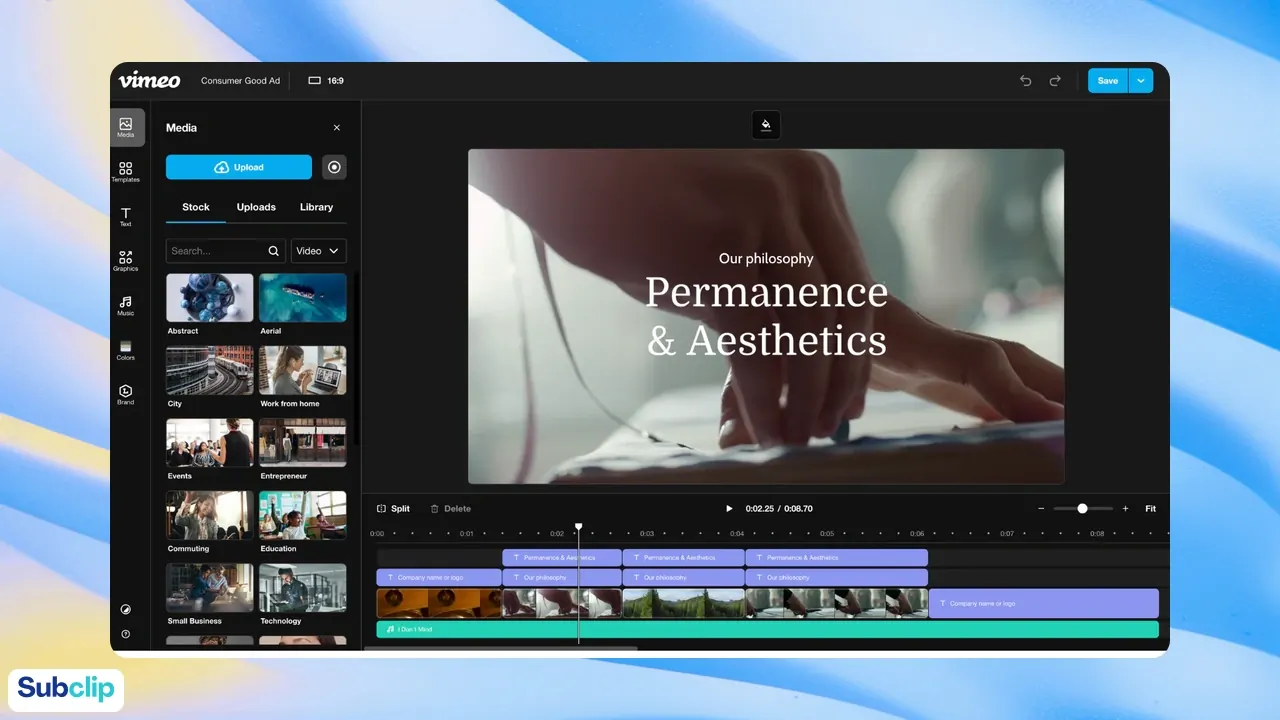Open the fill color tool above the canvas
The image size is (1280, 720).
pyautogui.click(x=766, y=125)
